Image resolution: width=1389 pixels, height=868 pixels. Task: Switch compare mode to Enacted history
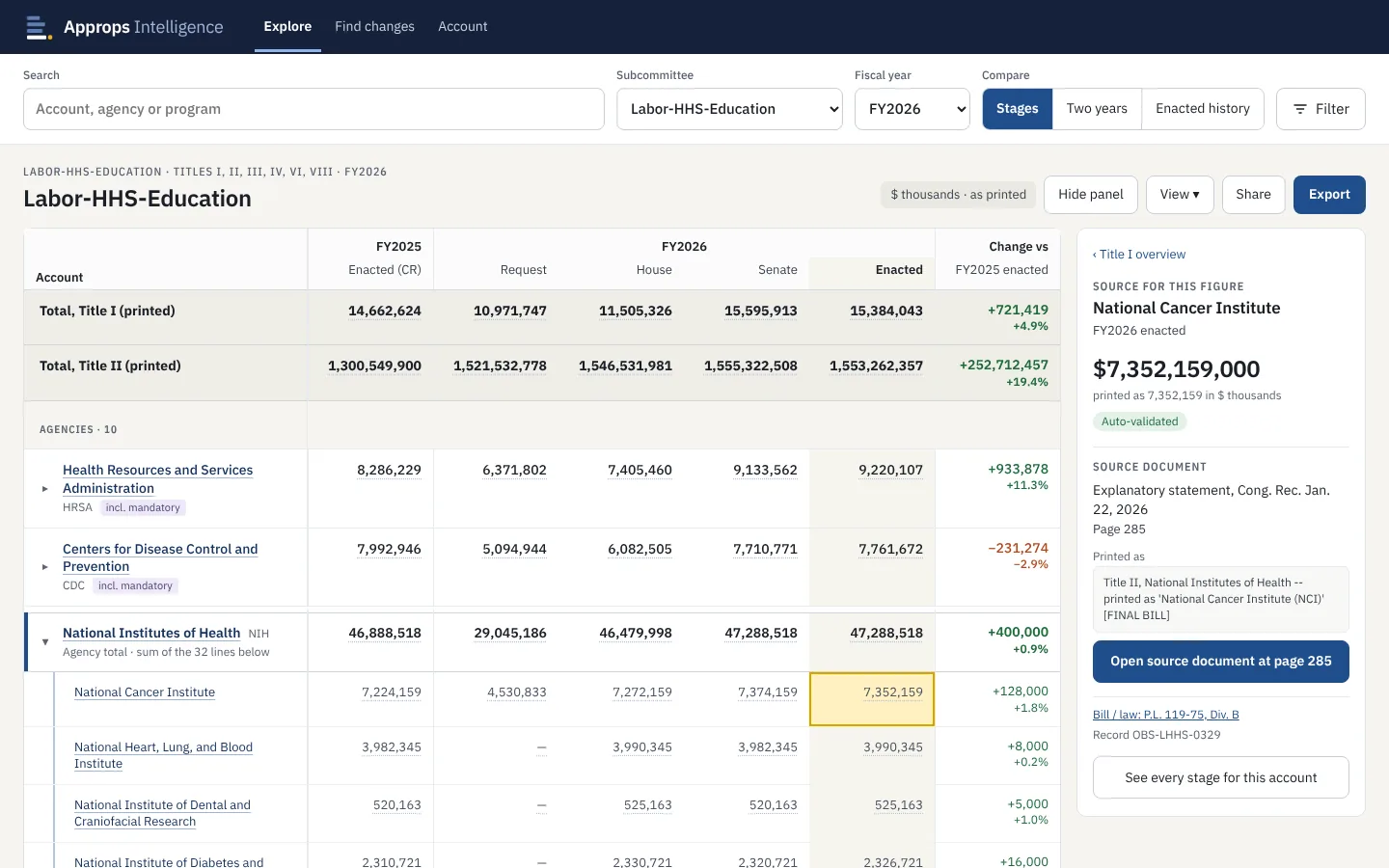coord(1203,109)
